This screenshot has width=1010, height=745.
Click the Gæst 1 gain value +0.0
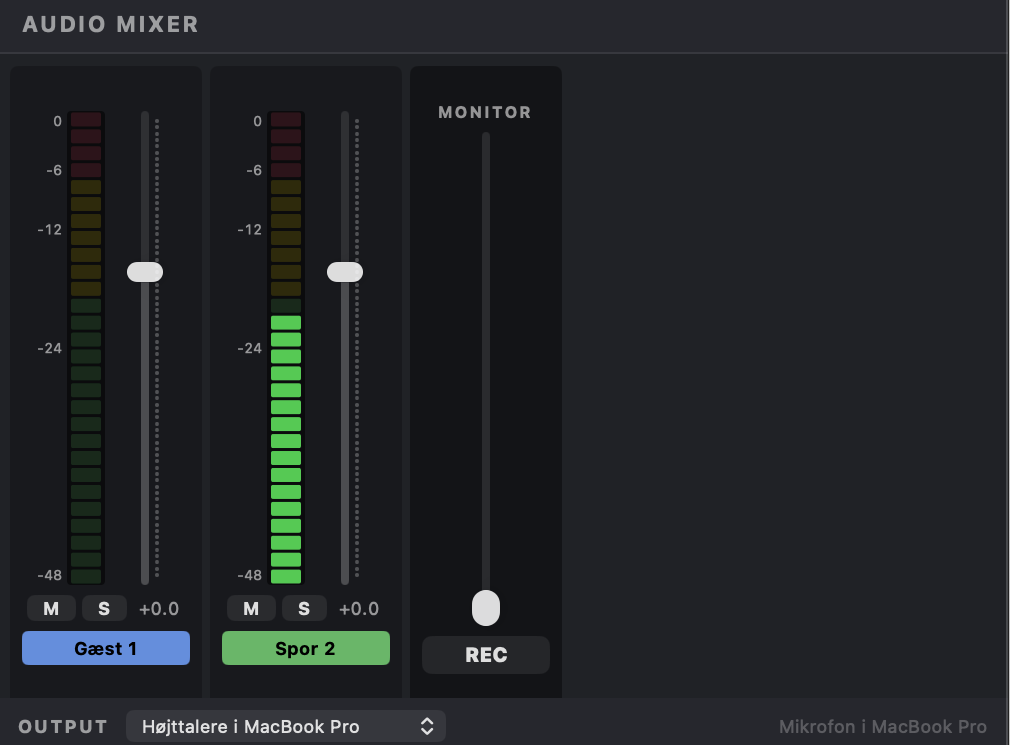click(x=159, y=608)
